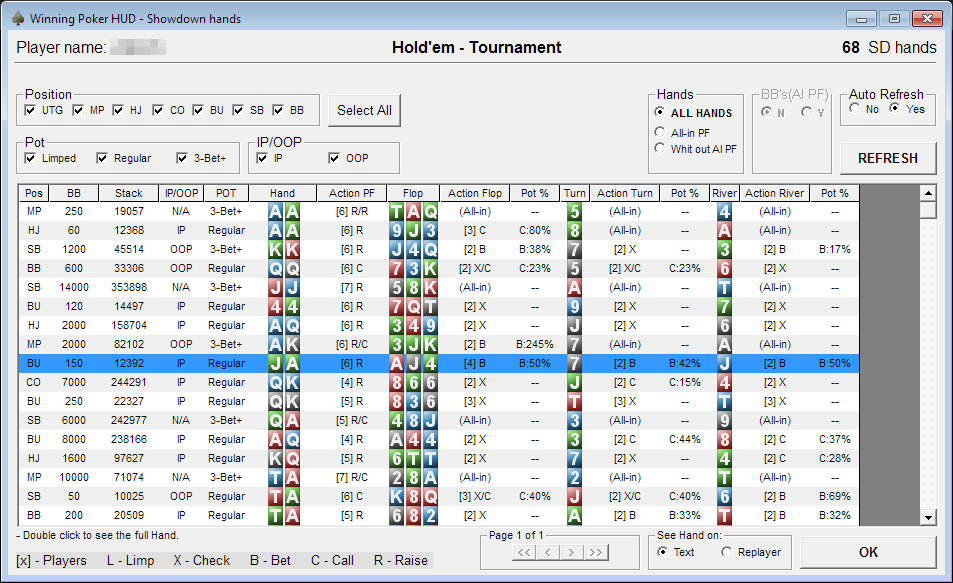This screenshot has width=953, height=583.
Task: Click the Action PF column header
Action: [352, 193]
